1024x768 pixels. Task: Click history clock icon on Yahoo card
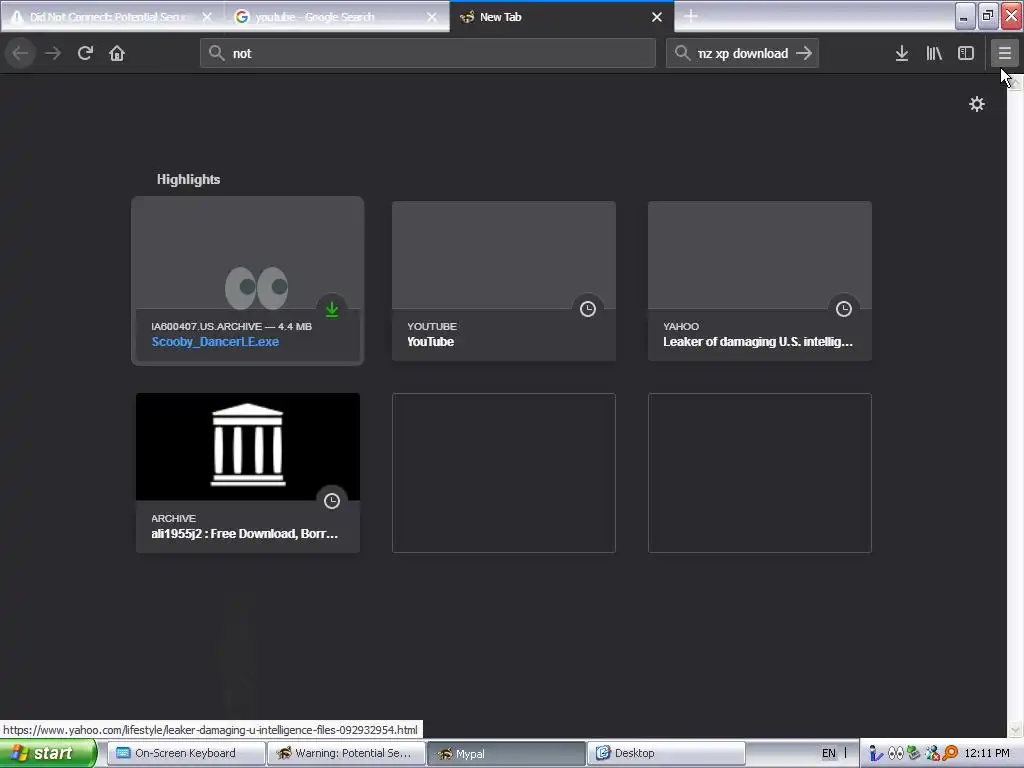(844, 309)
